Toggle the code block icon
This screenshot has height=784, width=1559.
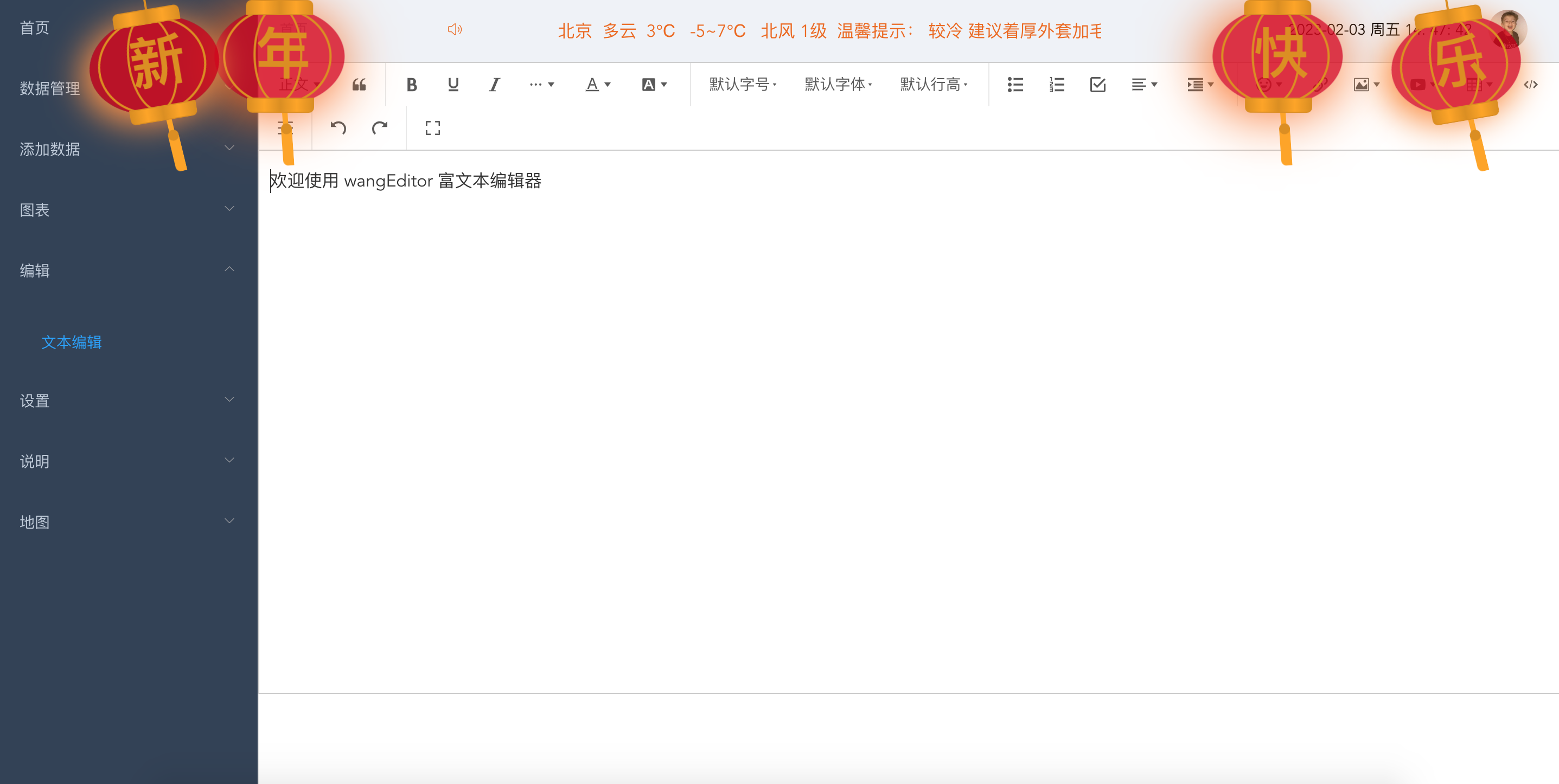click(x=1531, y=85)
